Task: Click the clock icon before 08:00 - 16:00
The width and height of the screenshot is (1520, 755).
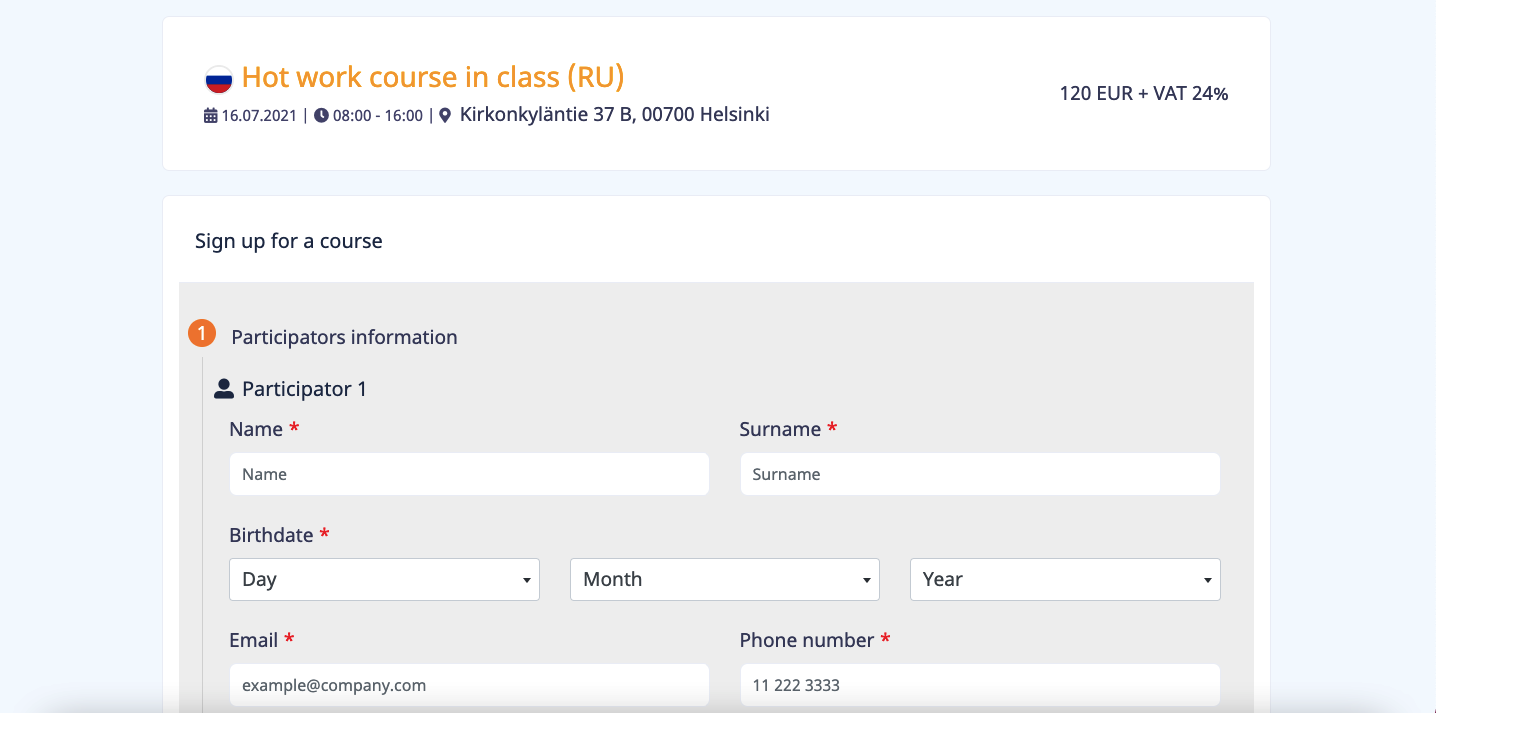Action: 321,116
